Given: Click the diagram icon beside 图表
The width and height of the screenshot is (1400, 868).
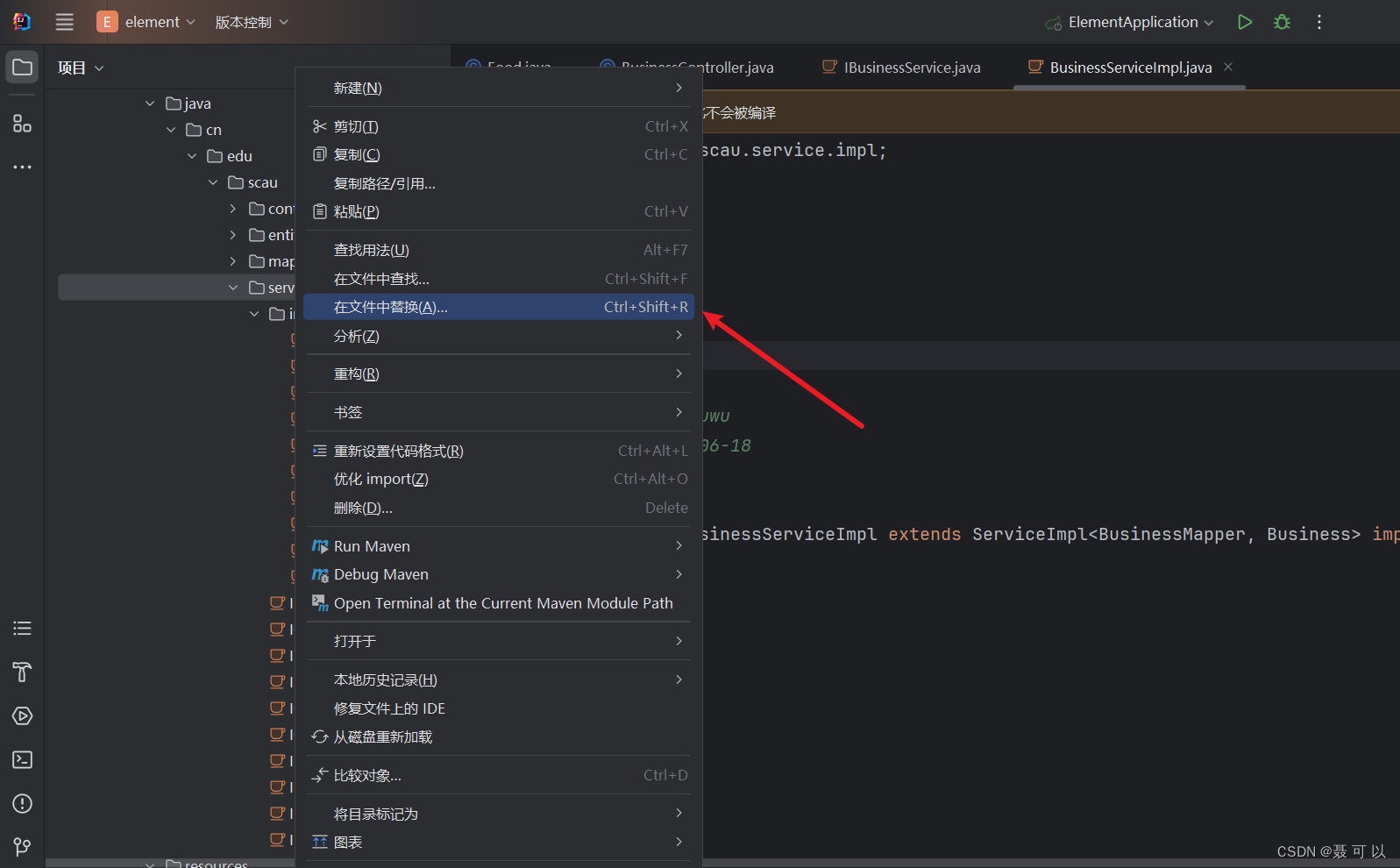Looking at the screenshot, I should [320, 842].
